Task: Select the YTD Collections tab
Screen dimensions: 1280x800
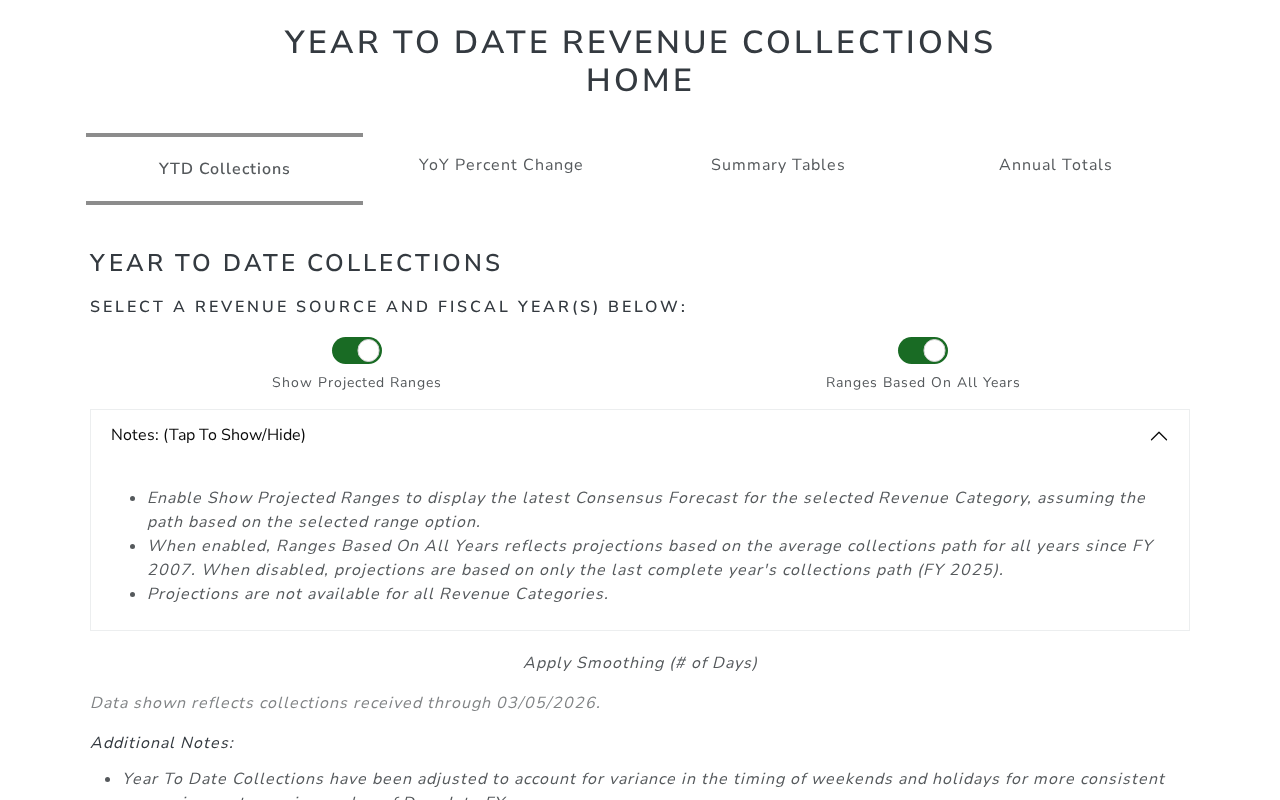Action: (224, 169)
